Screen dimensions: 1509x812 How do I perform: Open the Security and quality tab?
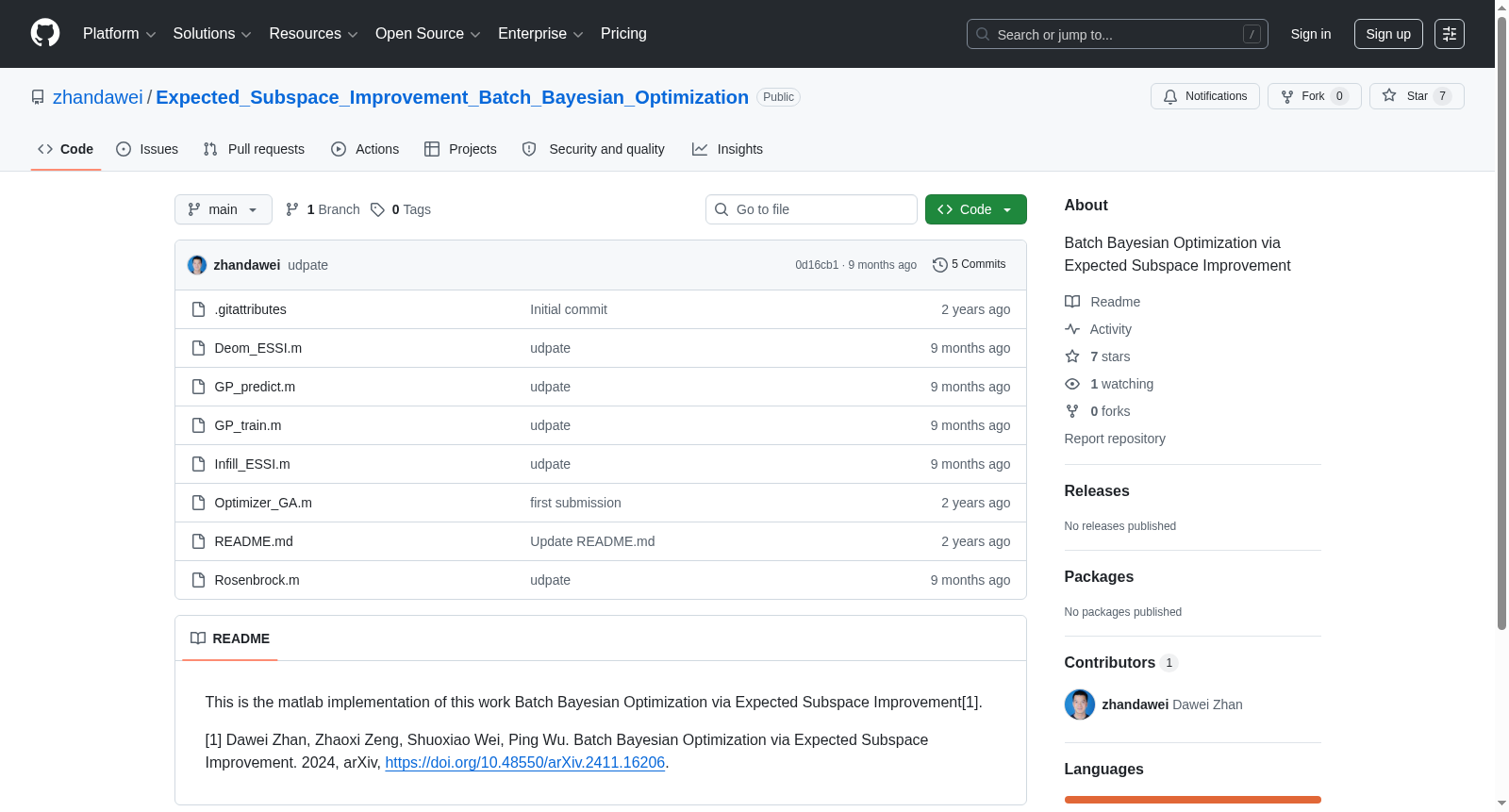coord(593,149)
